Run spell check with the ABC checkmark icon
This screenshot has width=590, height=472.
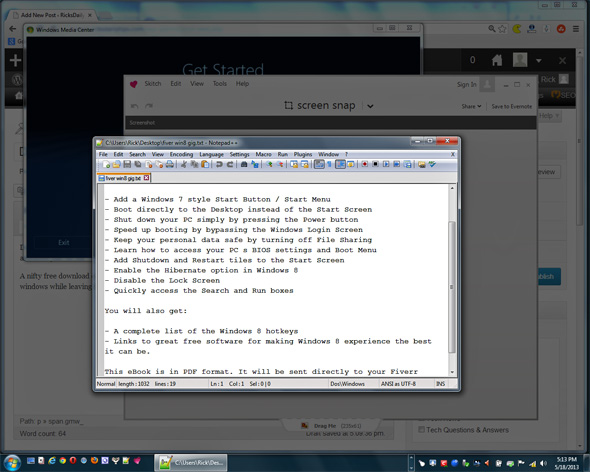tap(432, 164)
